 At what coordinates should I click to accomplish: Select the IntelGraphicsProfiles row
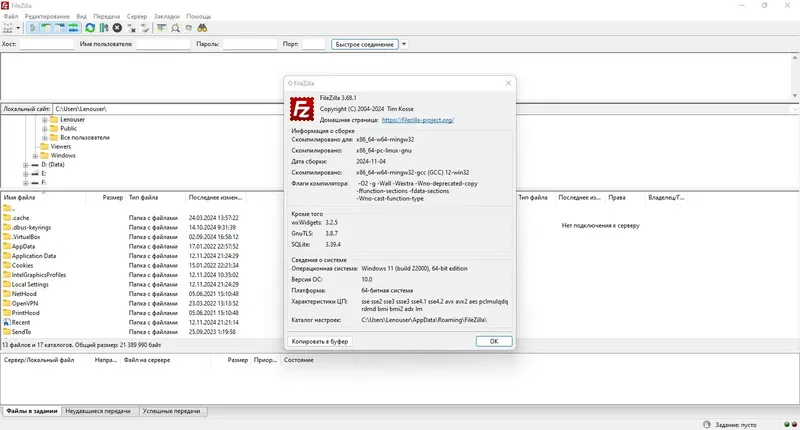pos(142,275)
